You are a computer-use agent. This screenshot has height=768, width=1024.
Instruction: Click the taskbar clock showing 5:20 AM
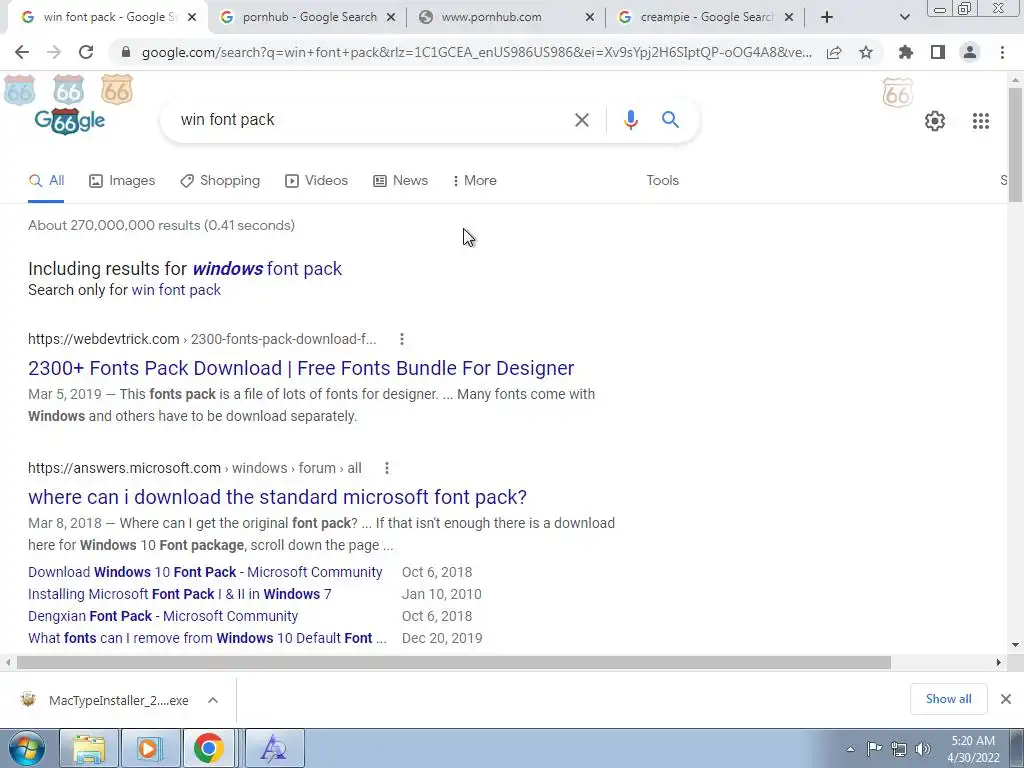pyautogui.click(x=973, y=749)
